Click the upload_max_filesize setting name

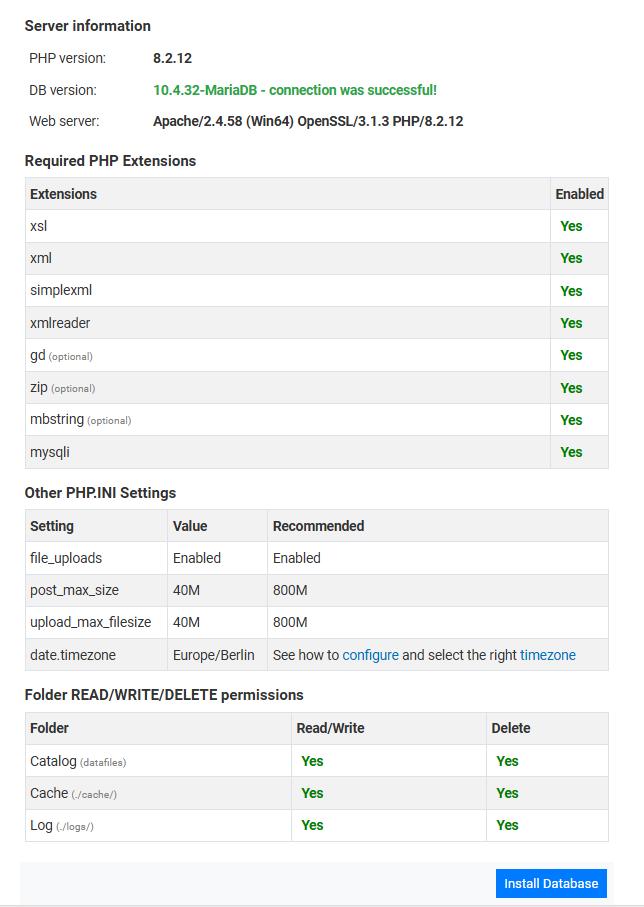coord(91,622)
